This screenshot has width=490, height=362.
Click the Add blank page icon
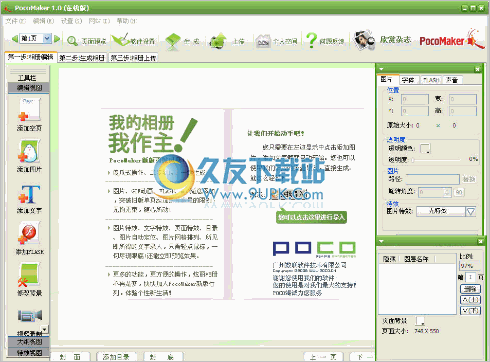[x=29, y=109]
